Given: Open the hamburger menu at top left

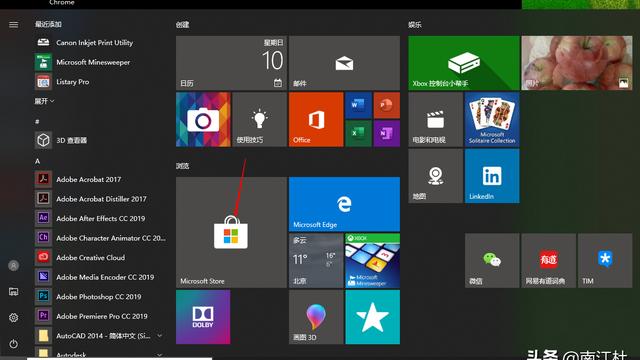Looking at the screenshot, I should click(13, 24).
